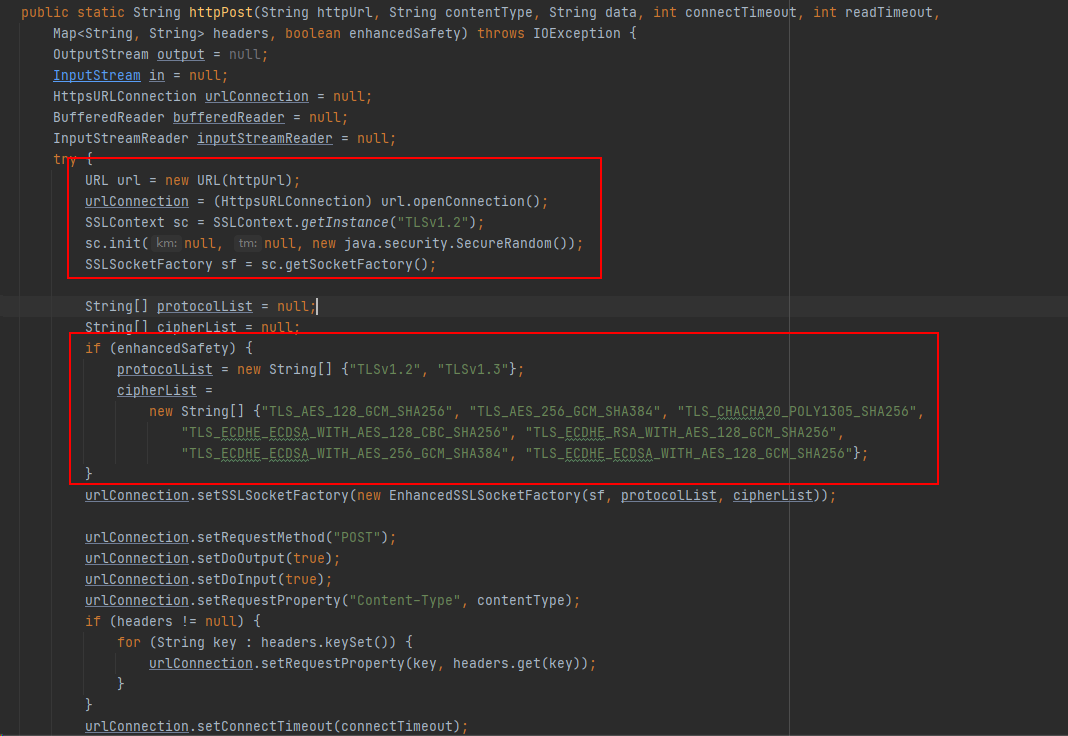Click java.security.SecureRandom() constructor
Image resolution: width=1068 pixels, height=736 pixels.
[x=460, y=244]
